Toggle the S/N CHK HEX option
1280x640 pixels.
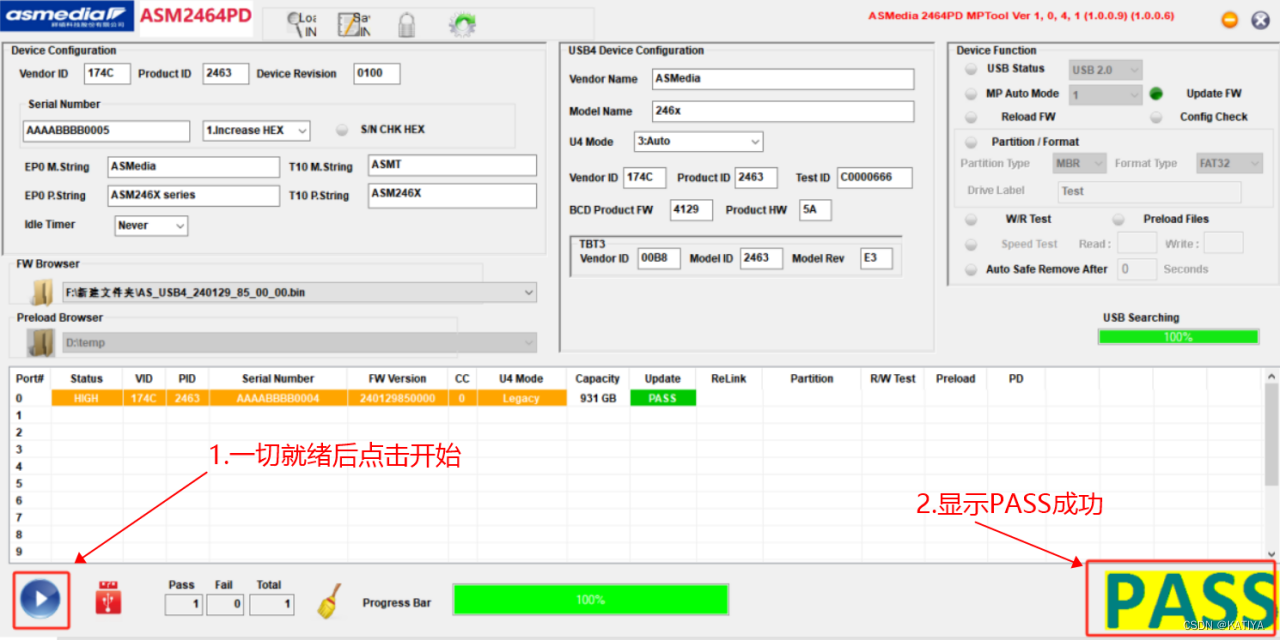tap(342, 130)
